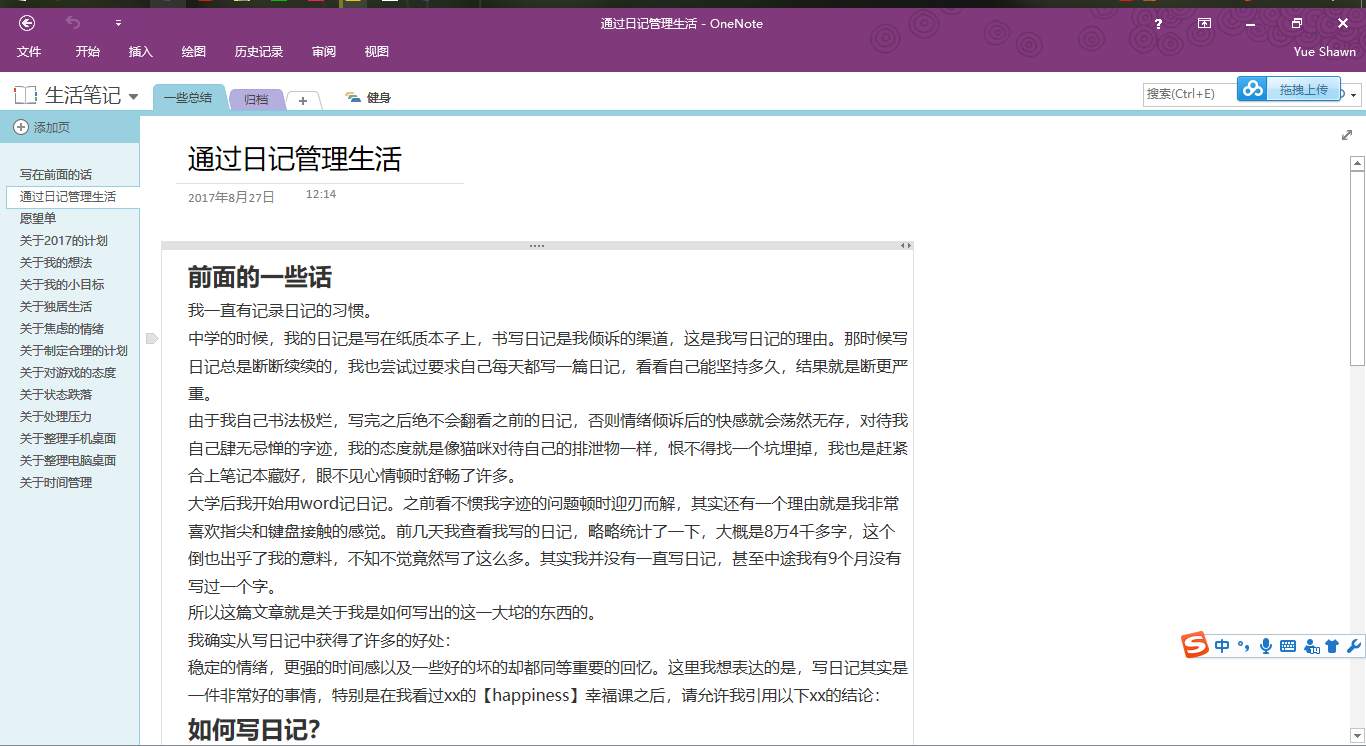Viewport: 1366px width, 746px height.
Task: Open the 健身 section group
Action: [368, 98]
